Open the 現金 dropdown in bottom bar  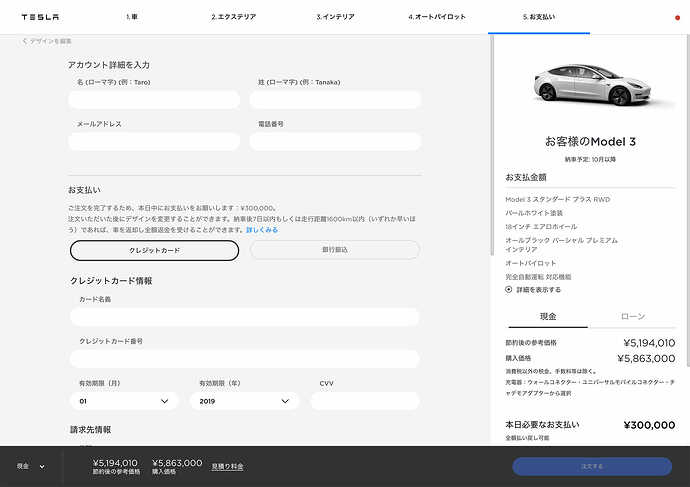pyautogui.click(x=31, y=466)
